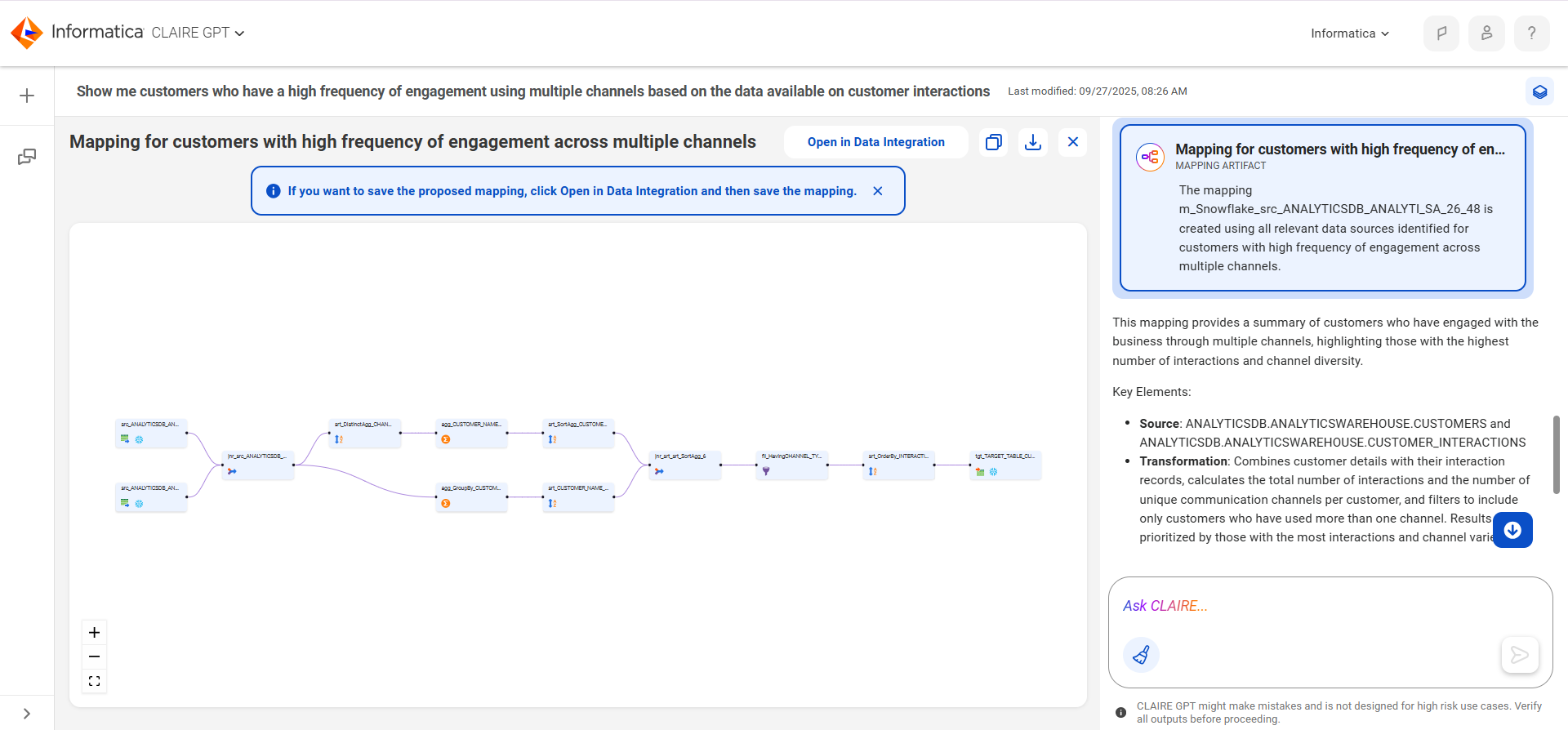
Task: Select the agg_CUSTOMER_NAME aggregator node
Action: click(x=472, y=433)
